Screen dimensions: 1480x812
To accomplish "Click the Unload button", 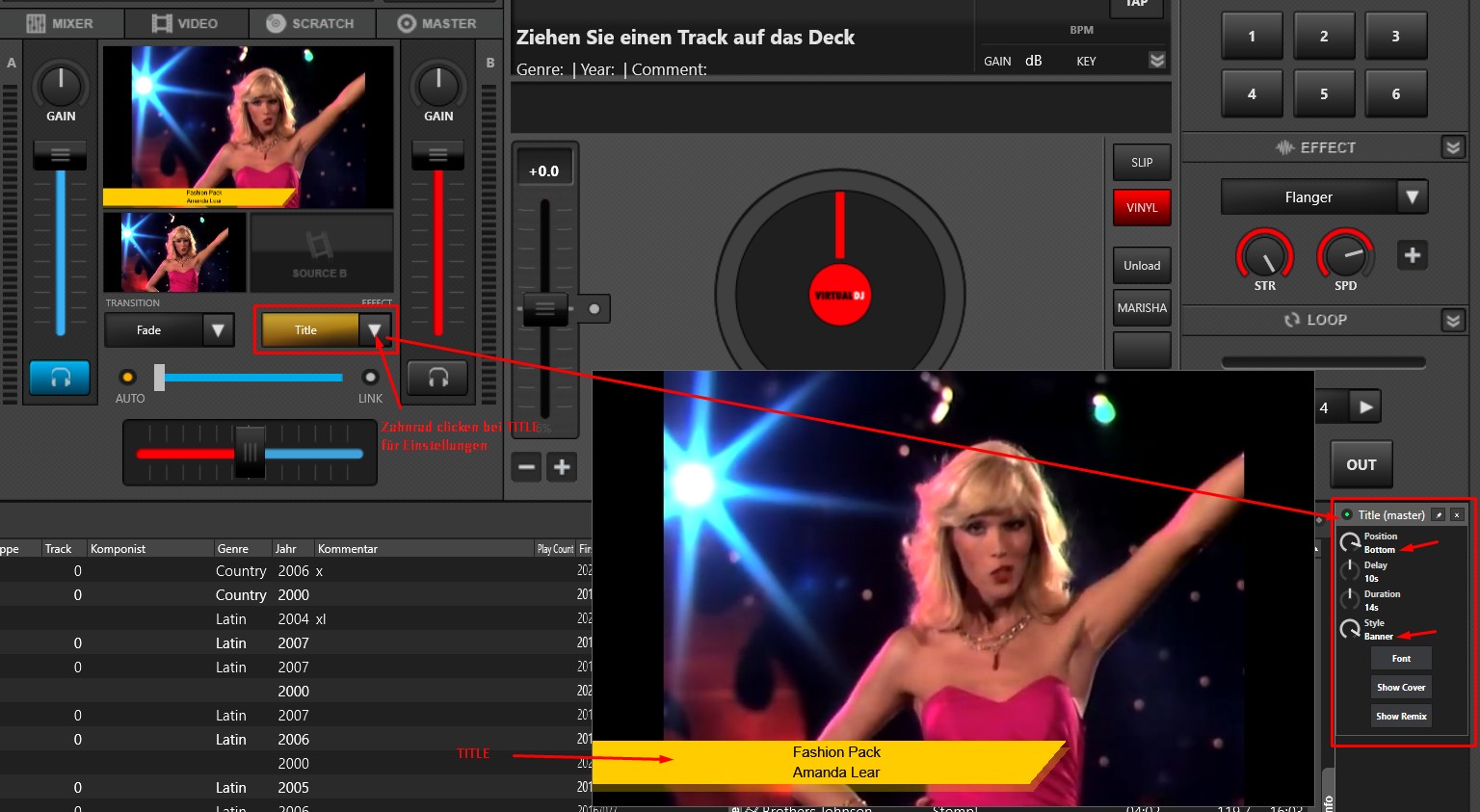I will pyautogui.click(x=1142, y=266).
